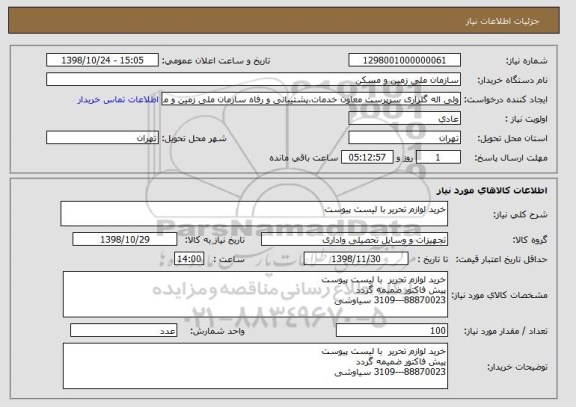Click the ایجاد کننده درخواست label
Viewport: 576px width, 407px height.
point(506,100)
